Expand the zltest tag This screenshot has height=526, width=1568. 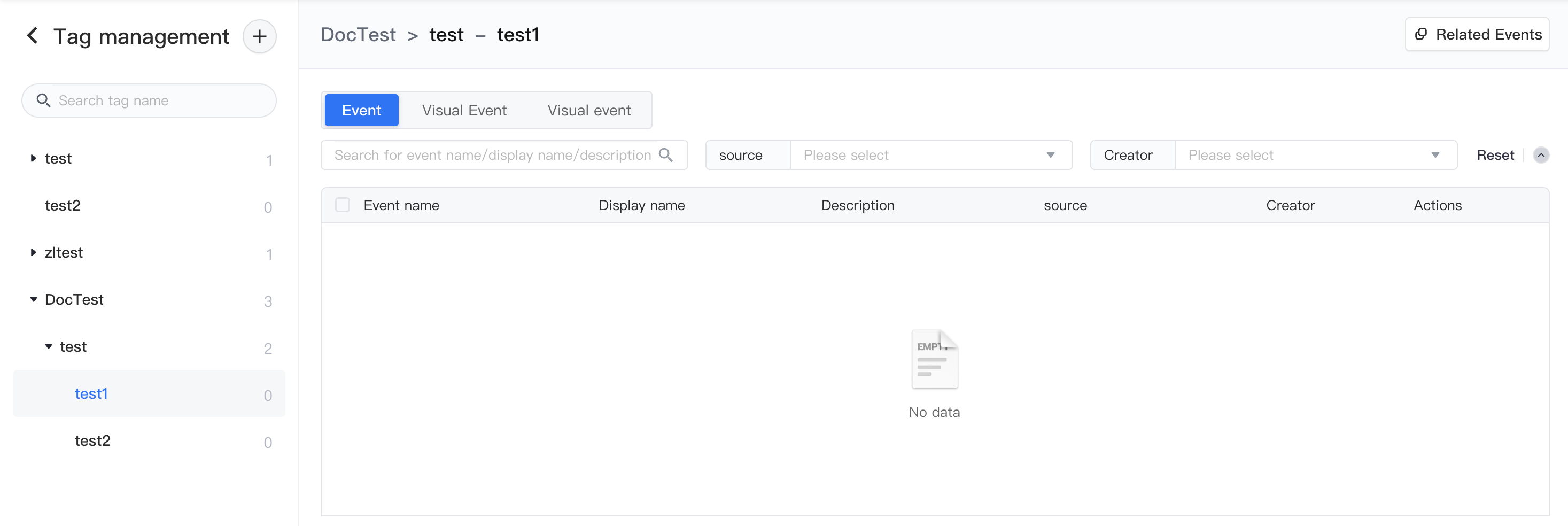click(x=34, y=253)
